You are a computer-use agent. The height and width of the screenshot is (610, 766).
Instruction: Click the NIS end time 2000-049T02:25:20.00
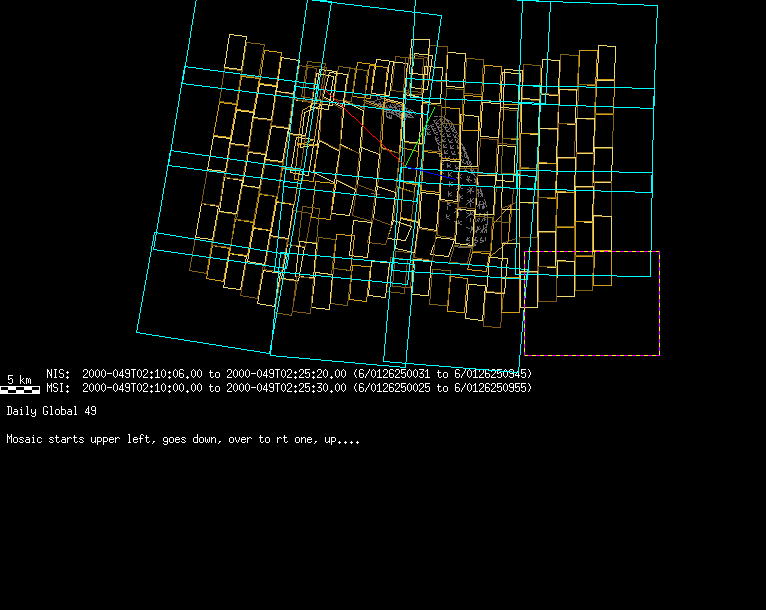pos(286,374)
